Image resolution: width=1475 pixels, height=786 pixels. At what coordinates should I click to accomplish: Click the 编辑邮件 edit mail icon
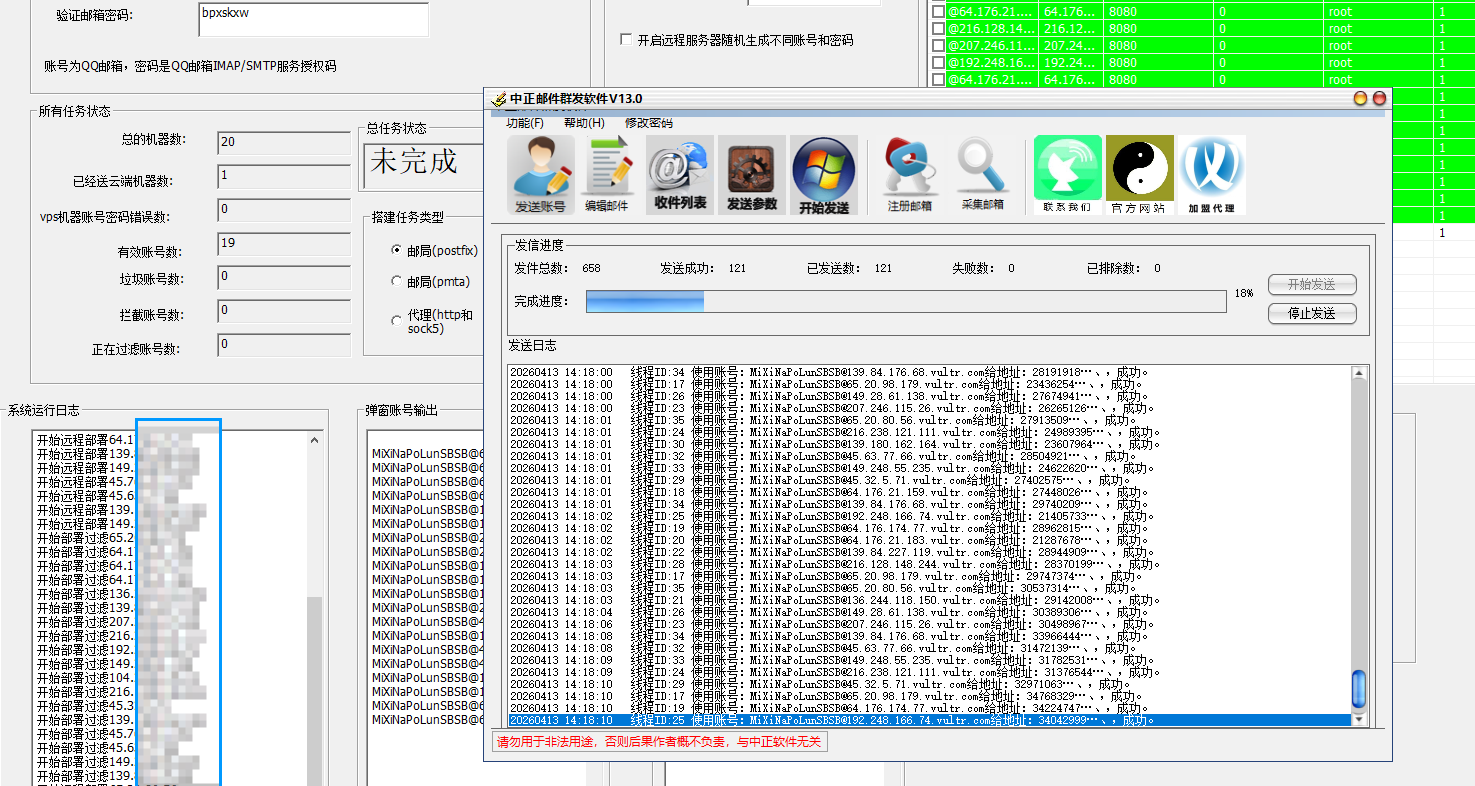(607, 175)
